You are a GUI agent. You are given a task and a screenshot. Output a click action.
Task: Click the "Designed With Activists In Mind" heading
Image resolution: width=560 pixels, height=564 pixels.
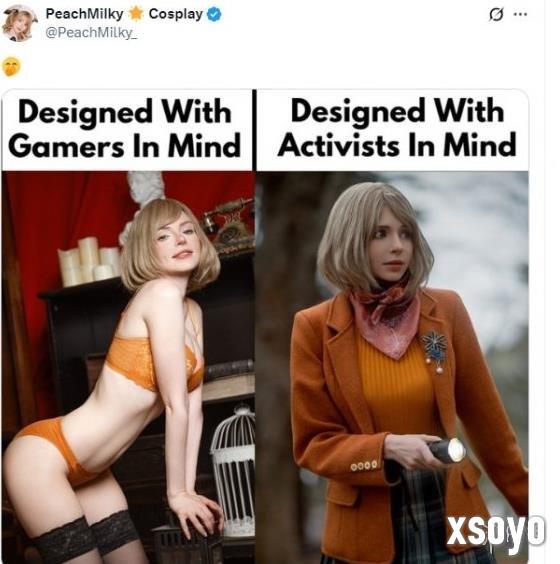(397, 128)
